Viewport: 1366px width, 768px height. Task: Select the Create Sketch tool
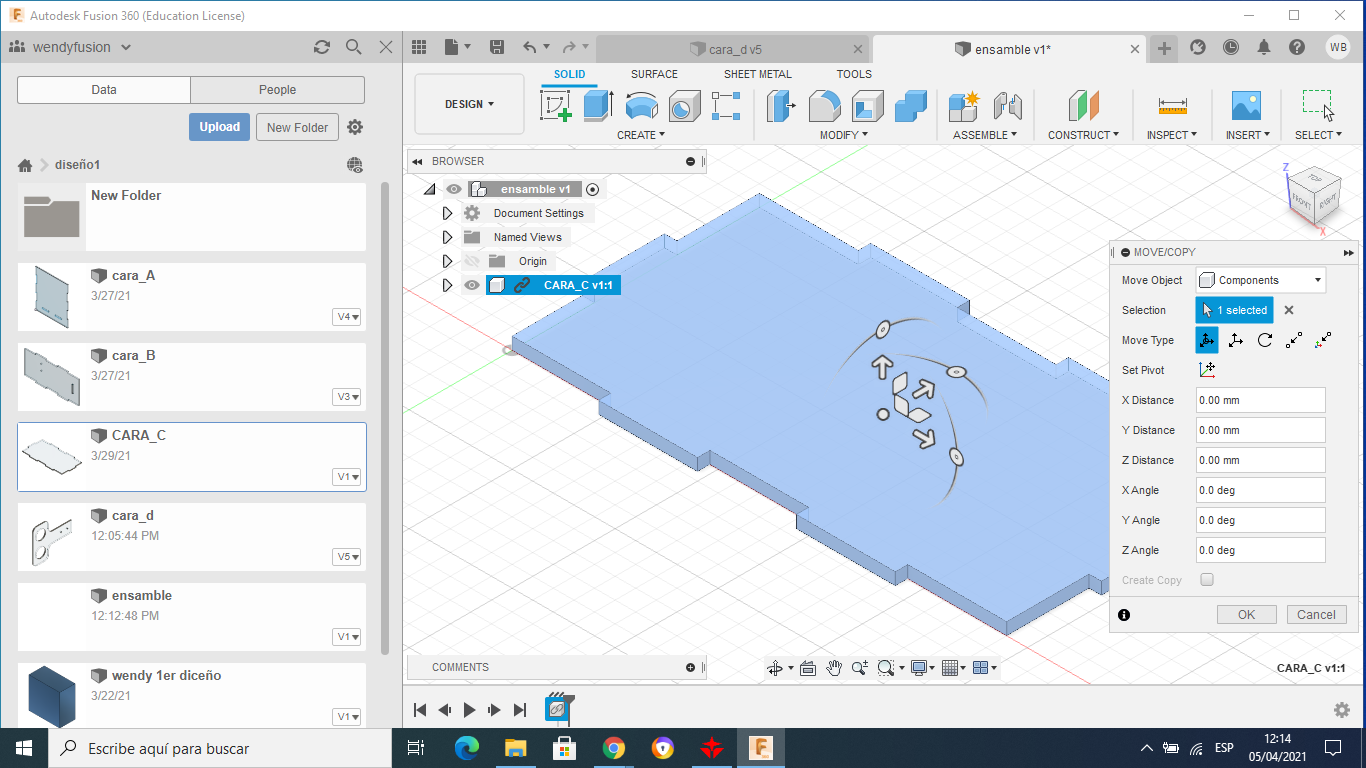[x=556, y=105]
